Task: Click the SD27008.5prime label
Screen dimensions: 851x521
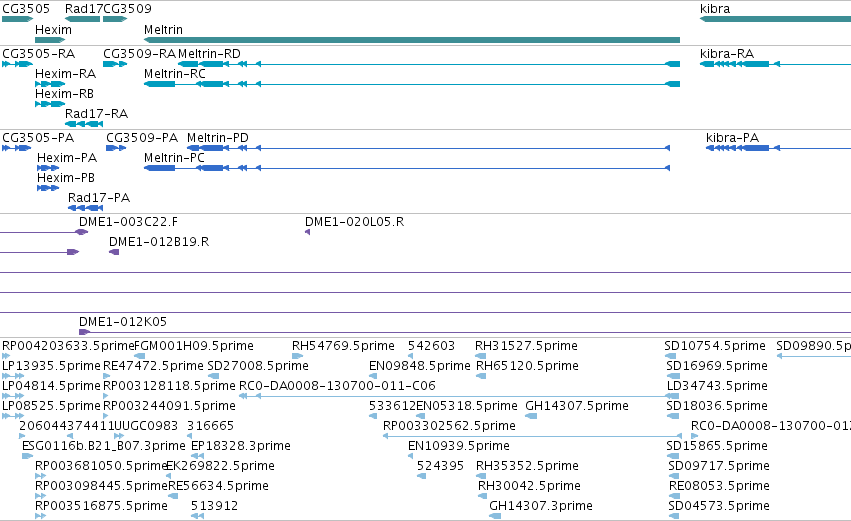Action: point(258,366)
